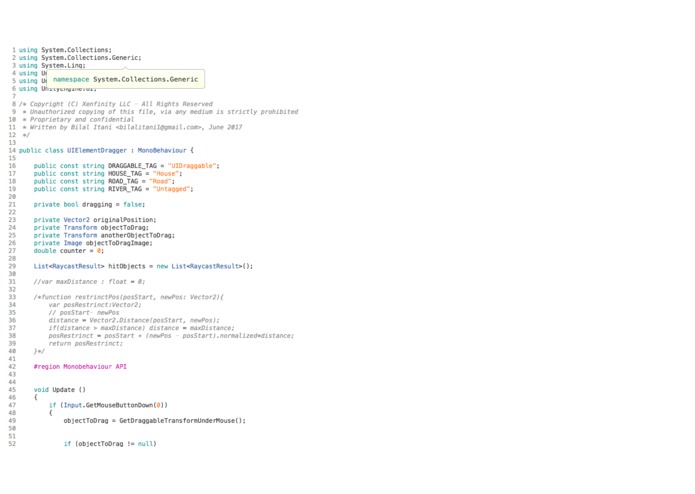The height and width of the screenshot is (494, 695).
Task: Click the 'if(distance > maxDistance)' comment line
Action: (x=141, y=328)
